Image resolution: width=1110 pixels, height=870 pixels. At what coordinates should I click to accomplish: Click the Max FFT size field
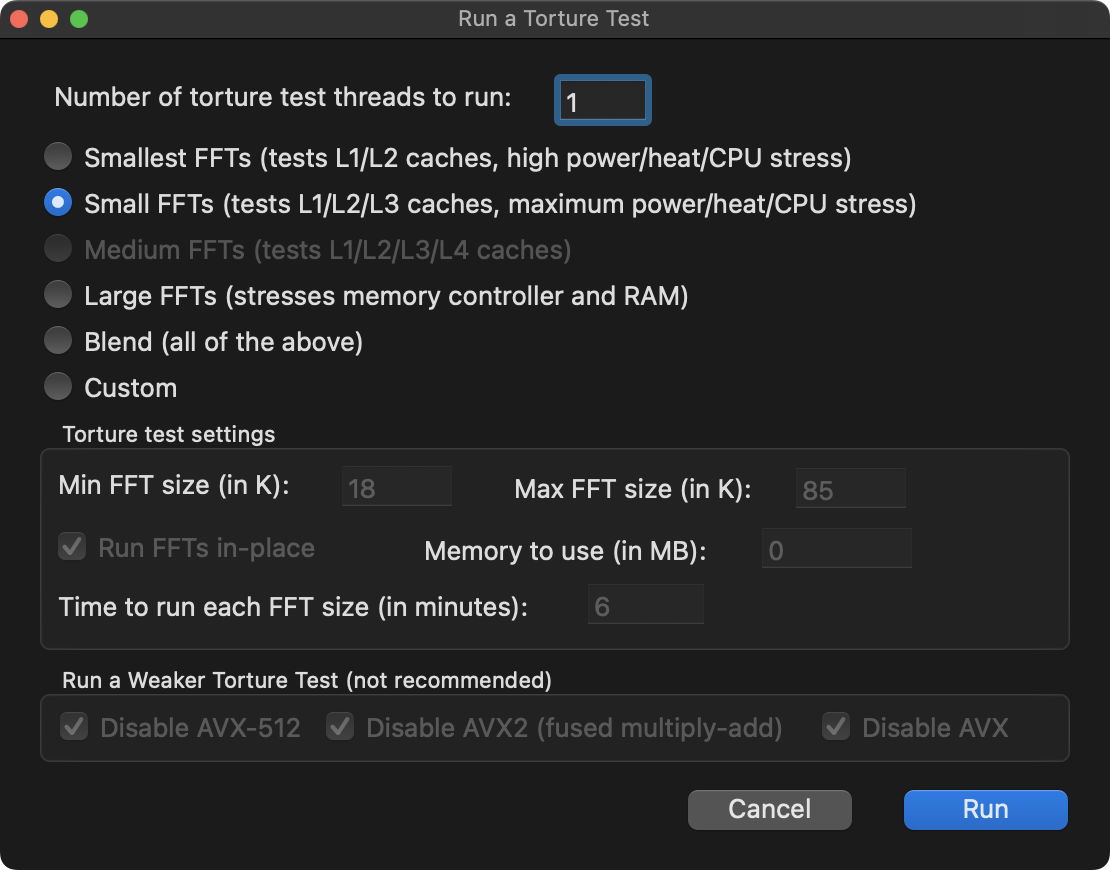[851, 489]
